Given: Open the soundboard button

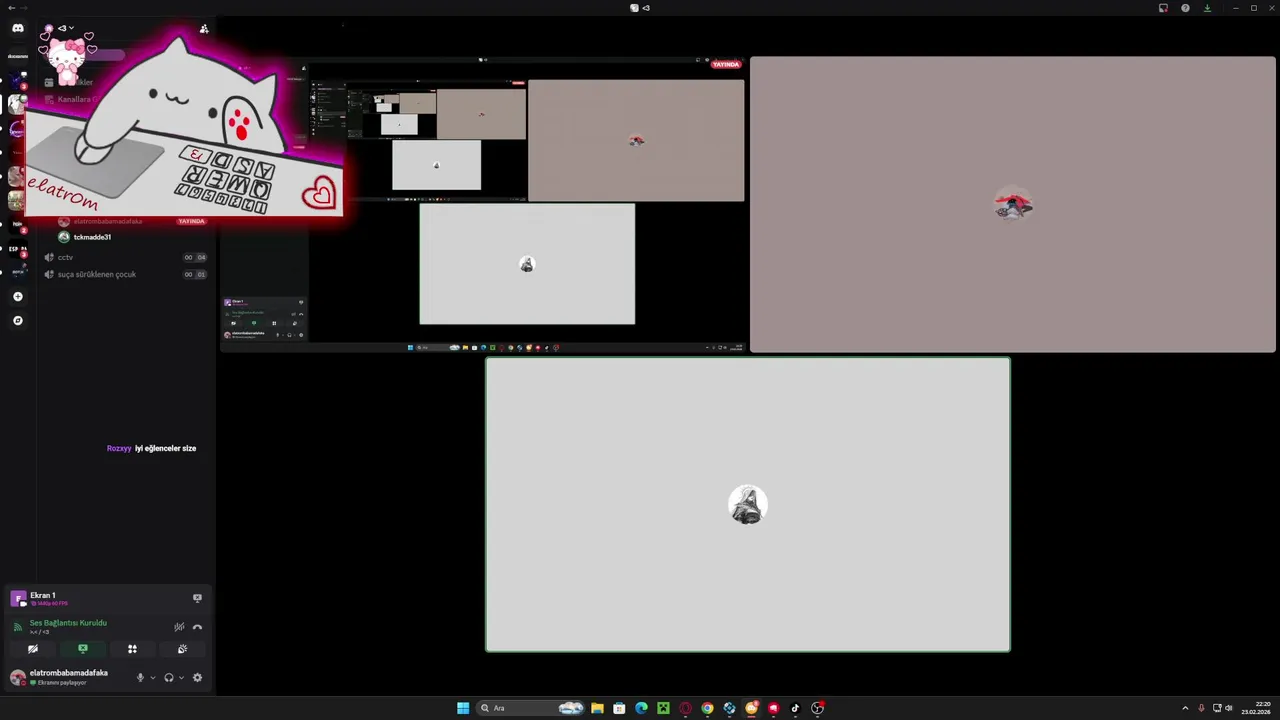Looking at the screenshot, I should [x=182, y=649].
